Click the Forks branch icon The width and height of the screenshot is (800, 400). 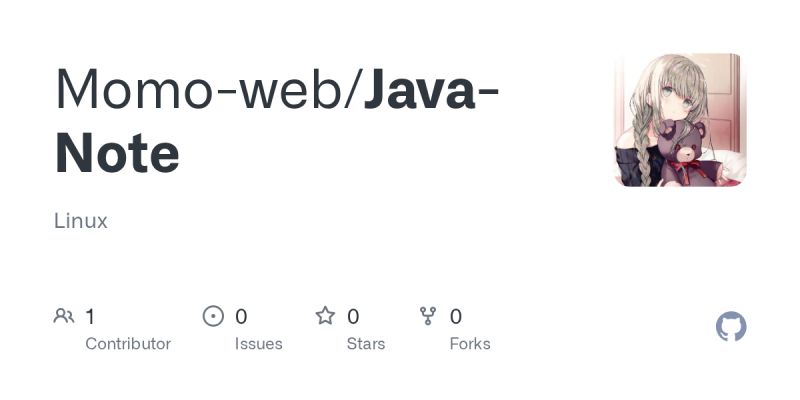pyautogui.click(x=428, y=316)
